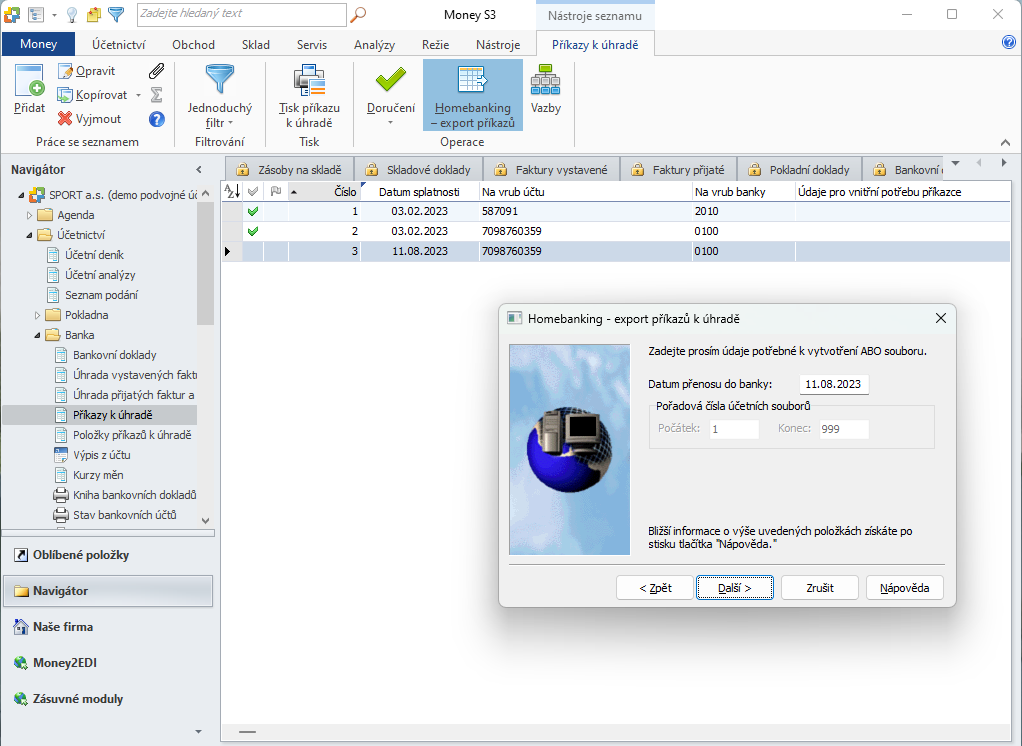Toggle the checkmark on order row 2
The image size is (1022, 746).
253,231
